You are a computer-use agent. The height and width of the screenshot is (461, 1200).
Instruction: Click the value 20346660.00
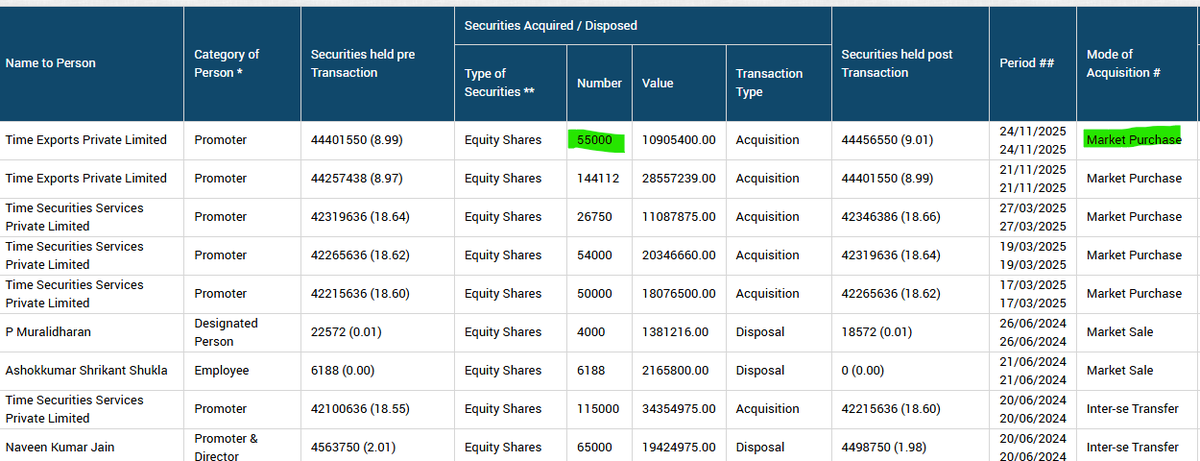pos(679,255)
